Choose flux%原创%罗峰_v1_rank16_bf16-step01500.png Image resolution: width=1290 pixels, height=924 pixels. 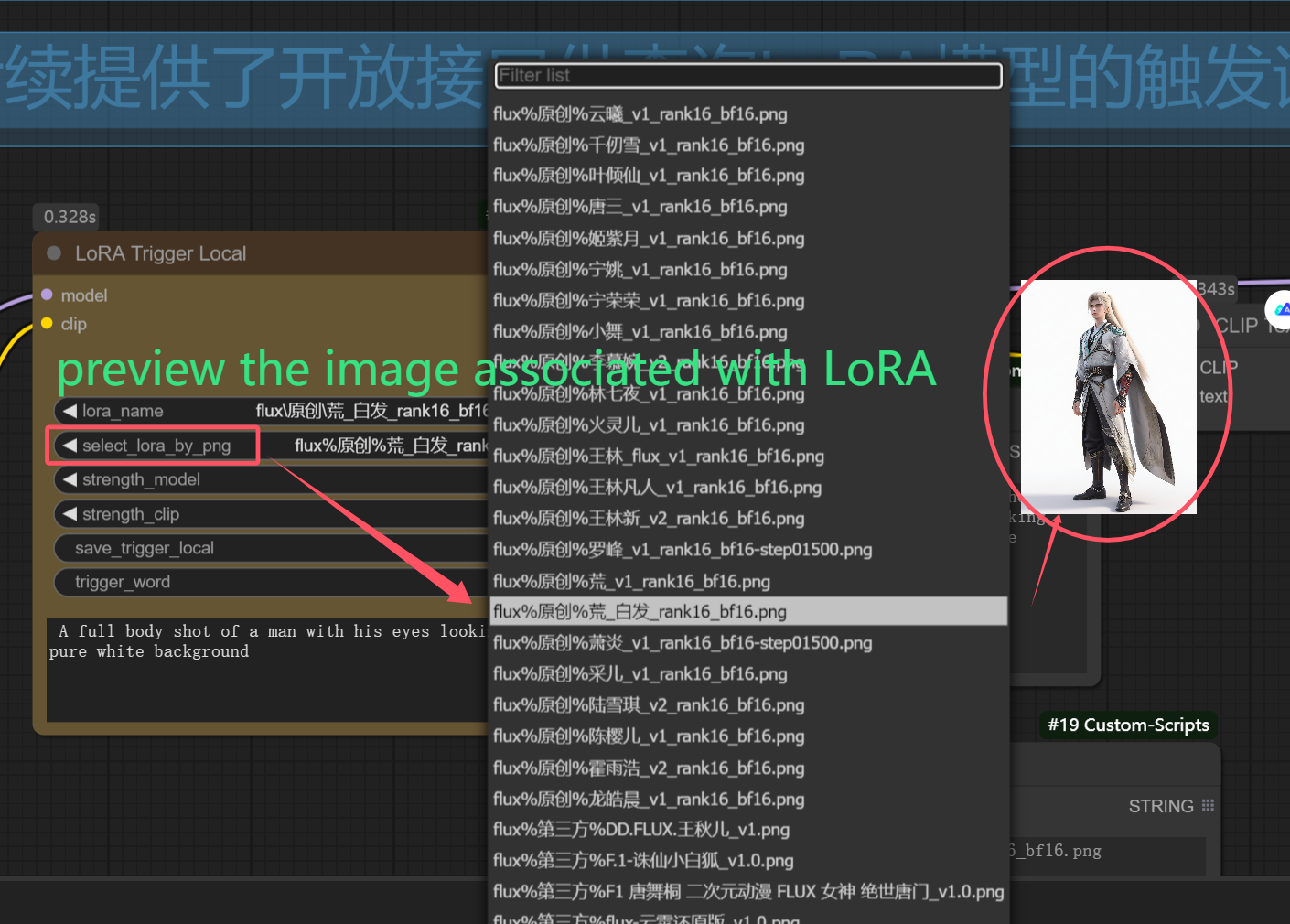coord(748,550)
